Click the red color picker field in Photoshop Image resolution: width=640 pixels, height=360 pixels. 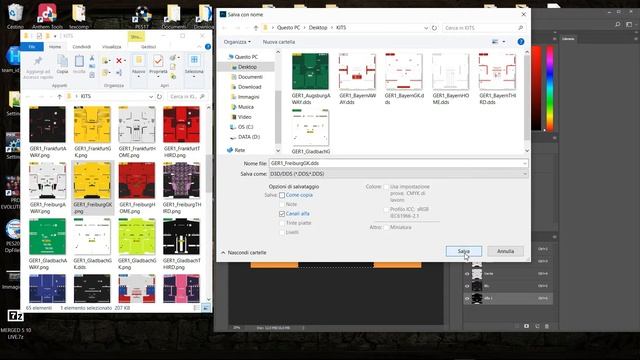pos(536,88)
